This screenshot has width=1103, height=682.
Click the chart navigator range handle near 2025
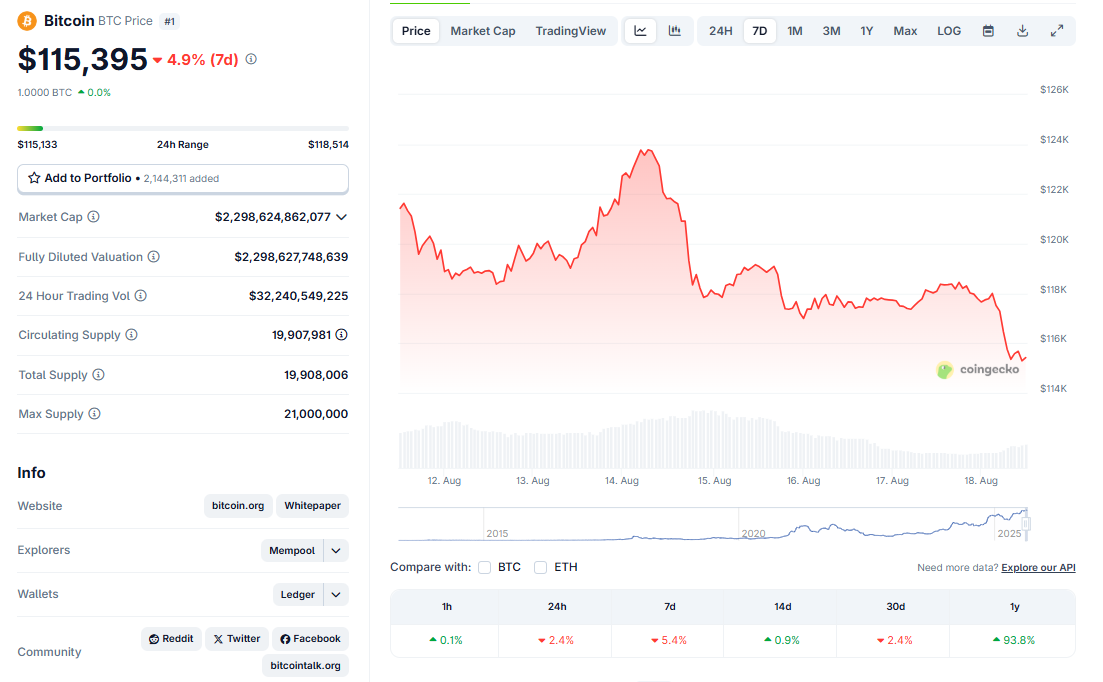tap(1026, 524)
